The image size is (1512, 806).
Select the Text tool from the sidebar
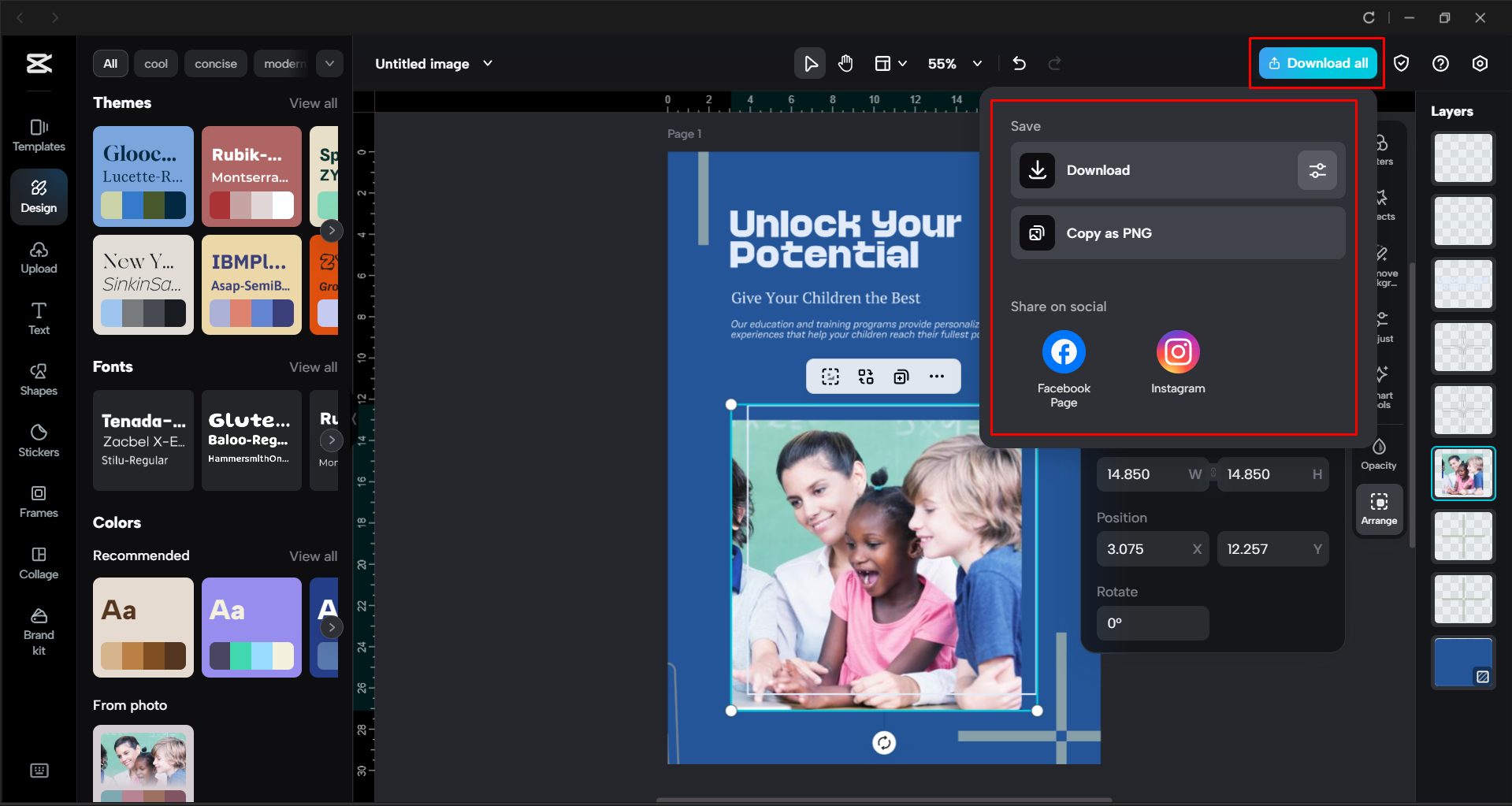pos(39,318)
